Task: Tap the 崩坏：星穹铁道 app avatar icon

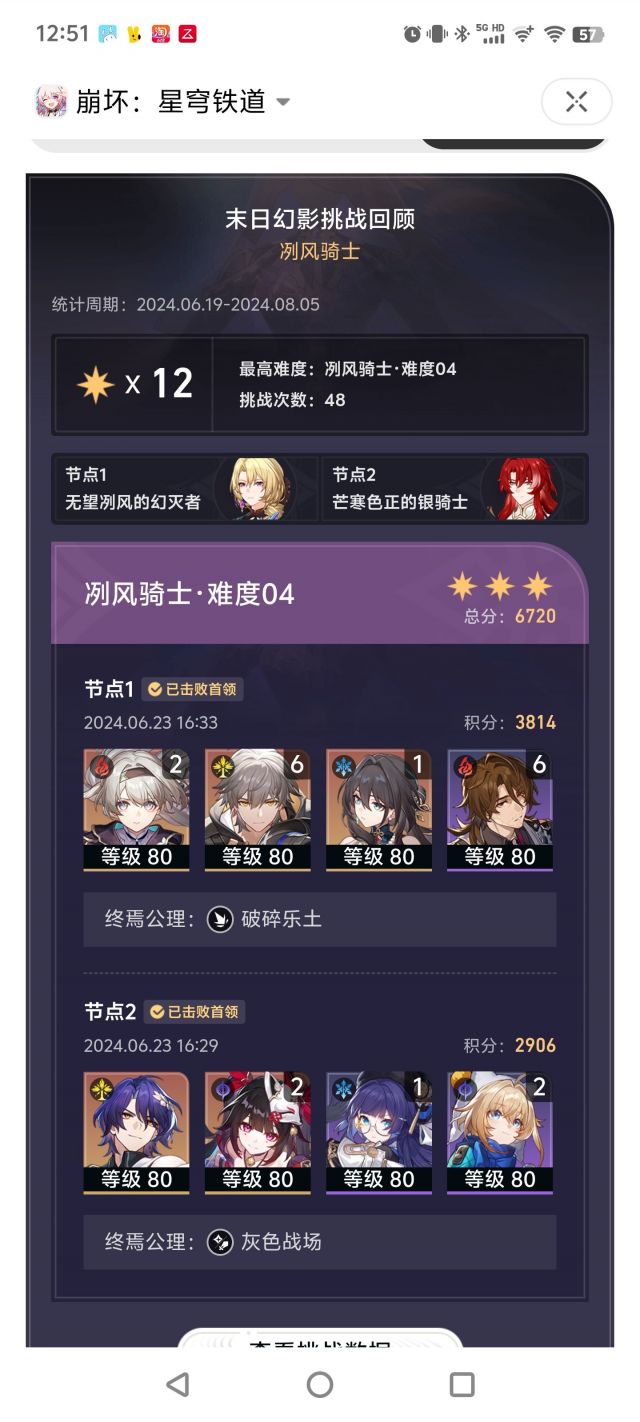Action: tap(51, 101)
